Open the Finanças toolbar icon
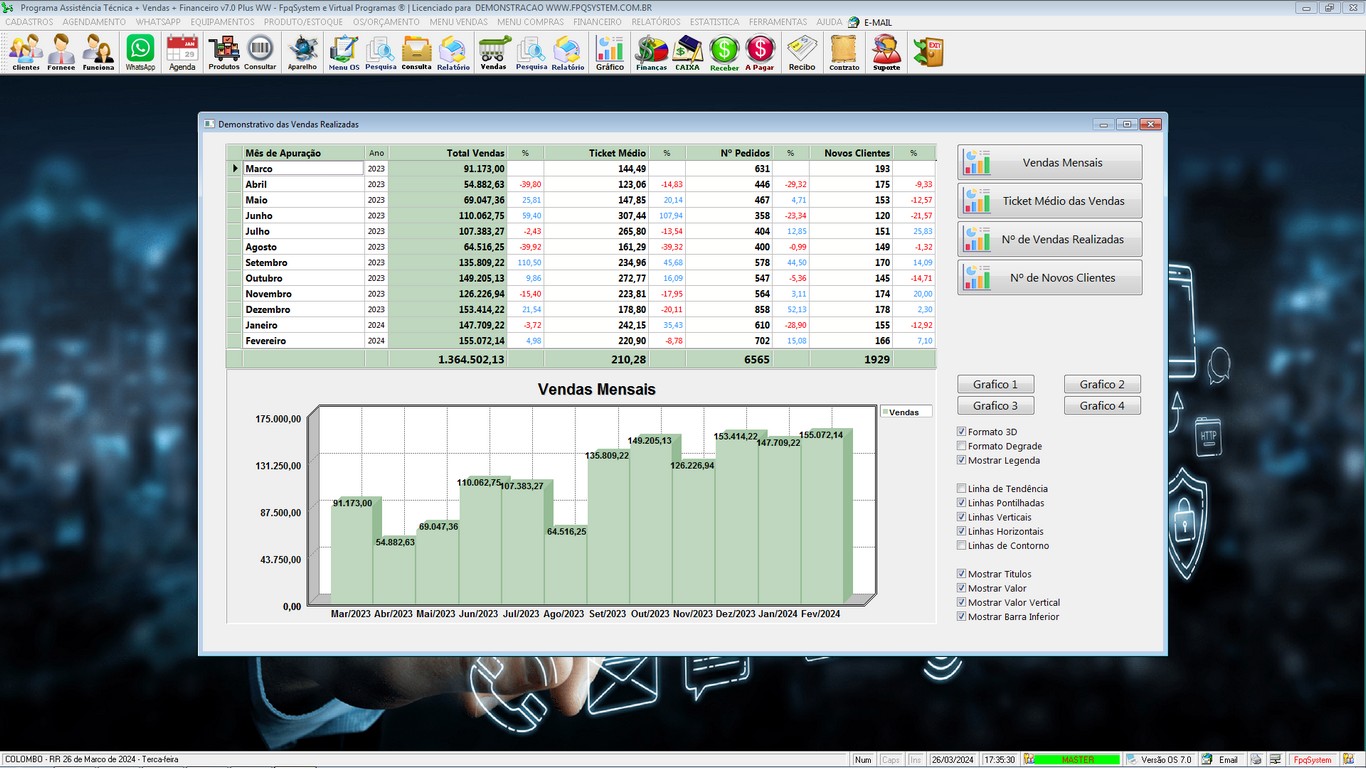Screen dimensions: 1366x768 [x=651, y=52]
